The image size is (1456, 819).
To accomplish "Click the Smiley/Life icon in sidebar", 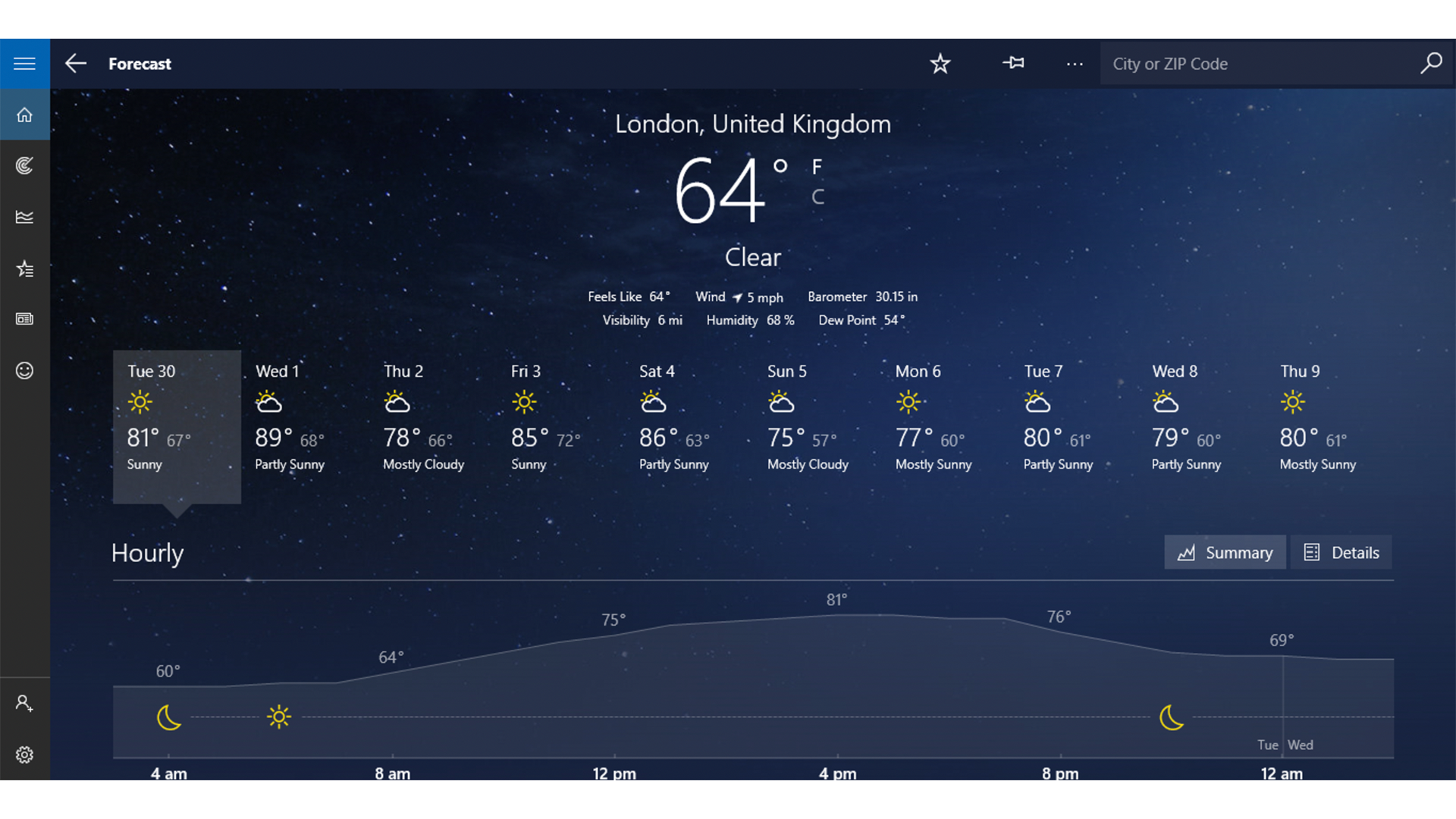I will (x=24, y=370).
